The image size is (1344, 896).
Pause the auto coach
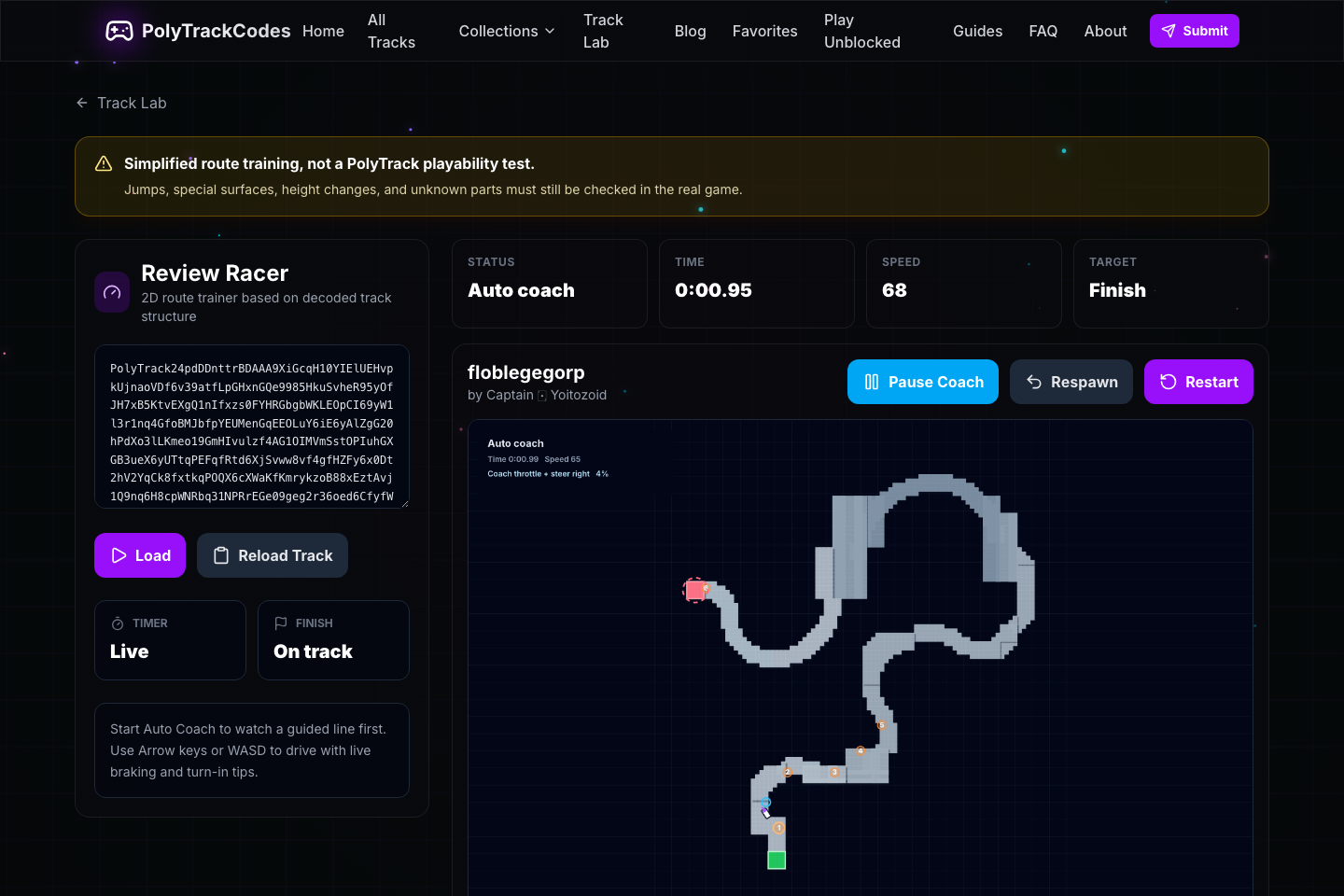(x=923, y=382)
